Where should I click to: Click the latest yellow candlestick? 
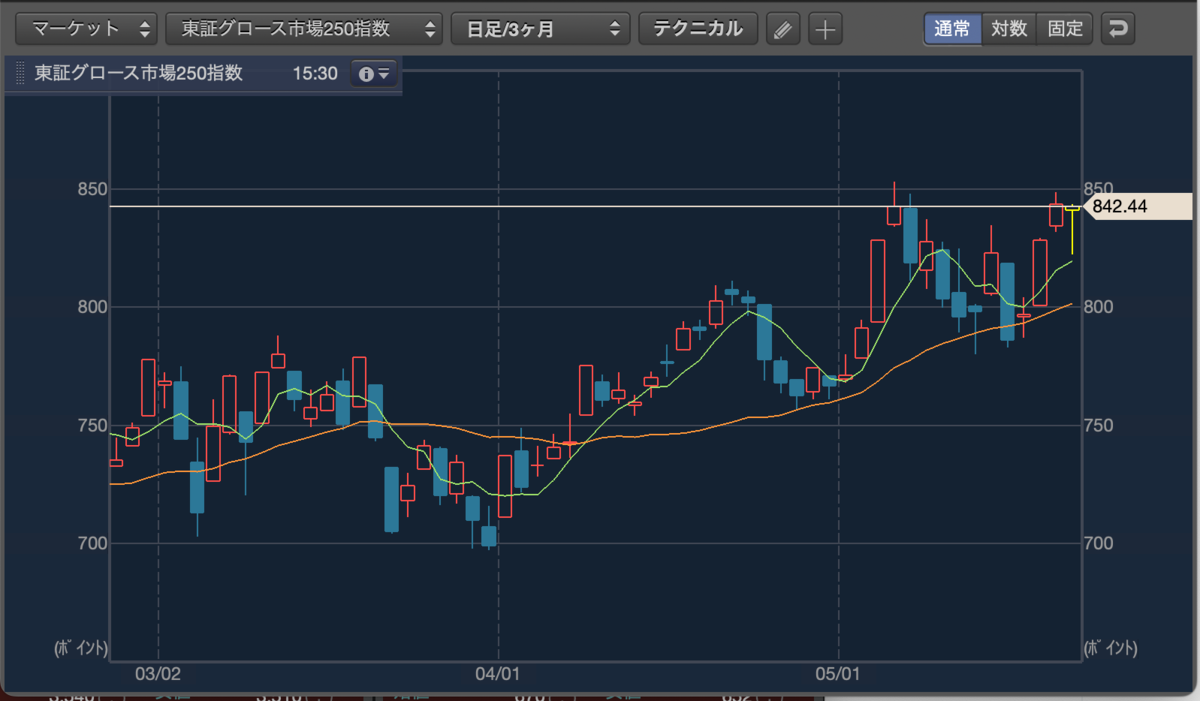[x=1073, y=229]
